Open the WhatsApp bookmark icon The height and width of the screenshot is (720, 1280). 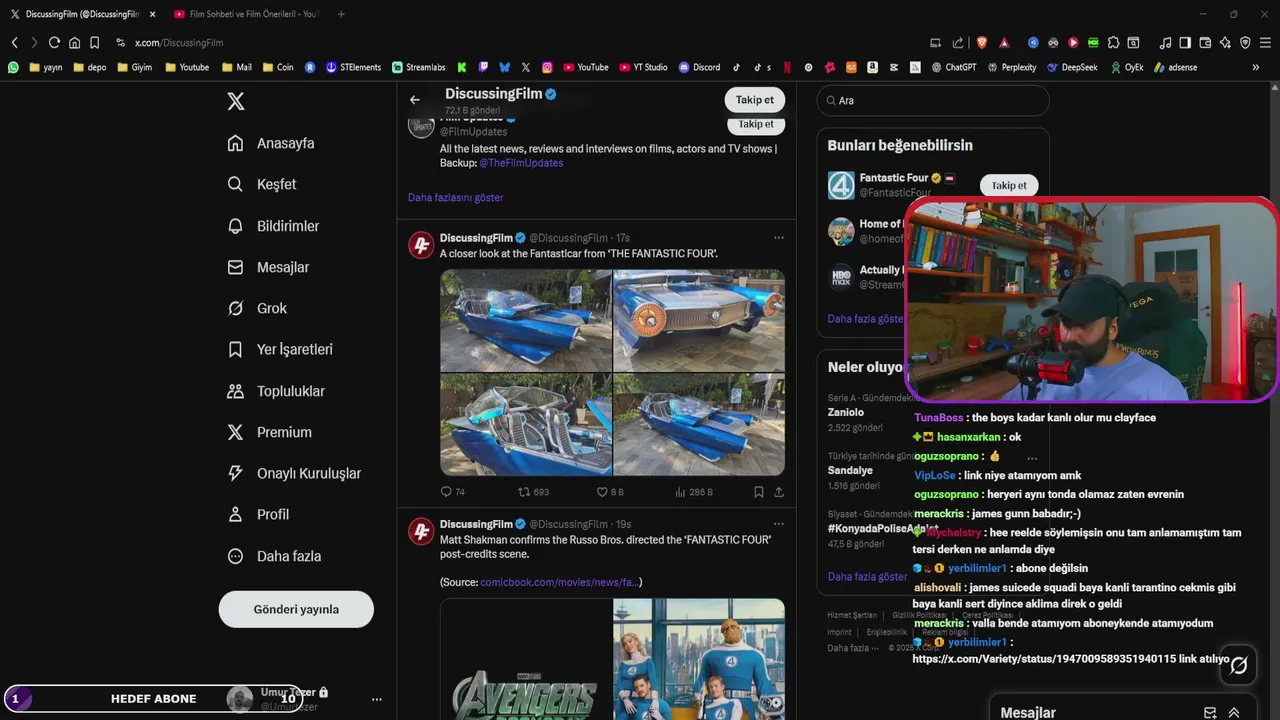(13, 67)
